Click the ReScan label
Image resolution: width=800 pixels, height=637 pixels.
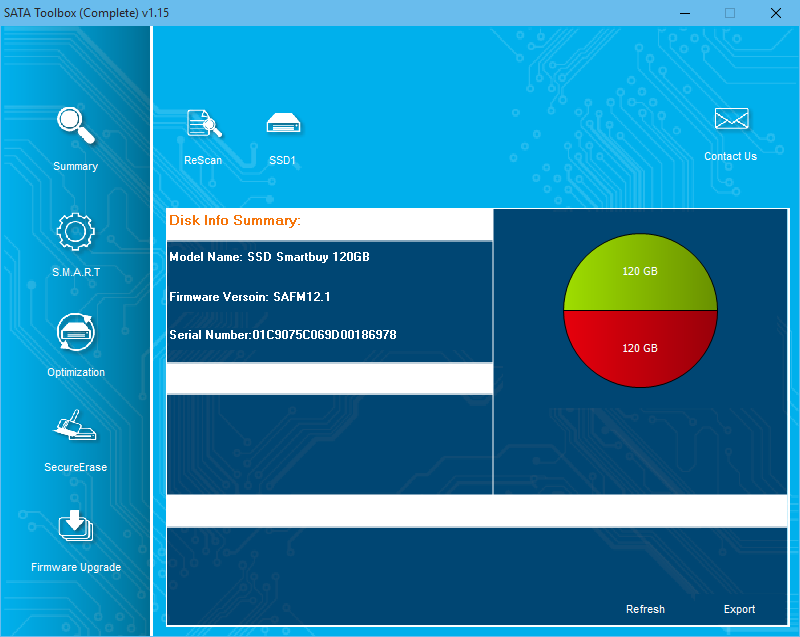click(x=203, y=160)
